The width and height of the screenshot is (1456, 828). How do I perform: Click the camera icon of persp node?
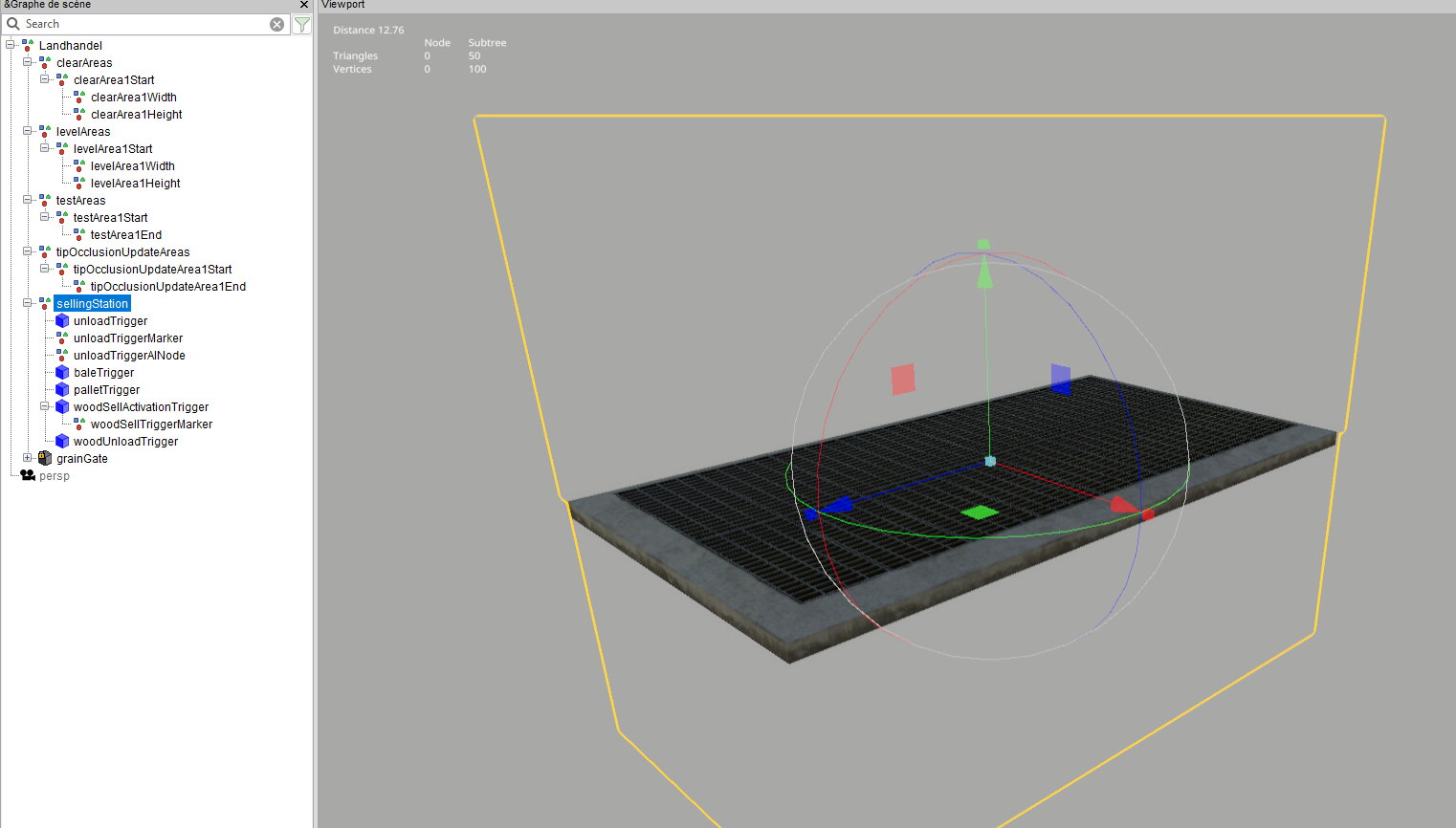[x=28, y=476]
